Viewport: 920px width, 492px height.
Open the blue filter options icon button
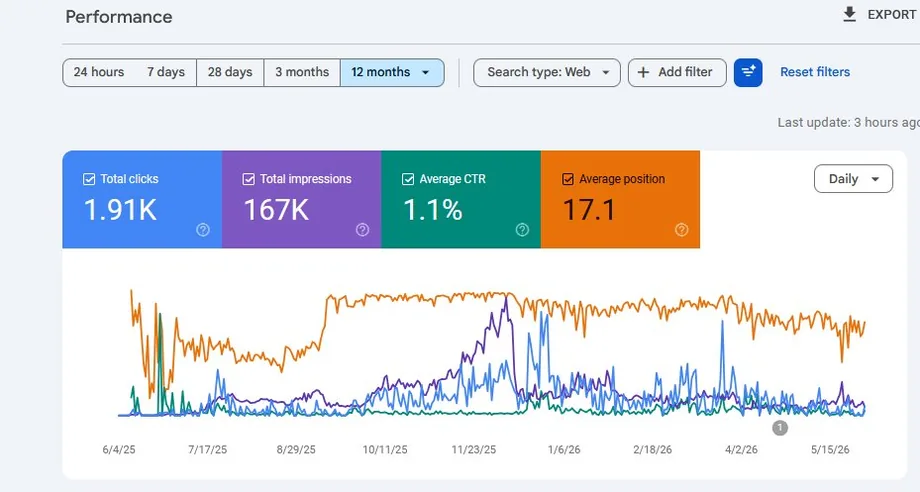(748, 72)
